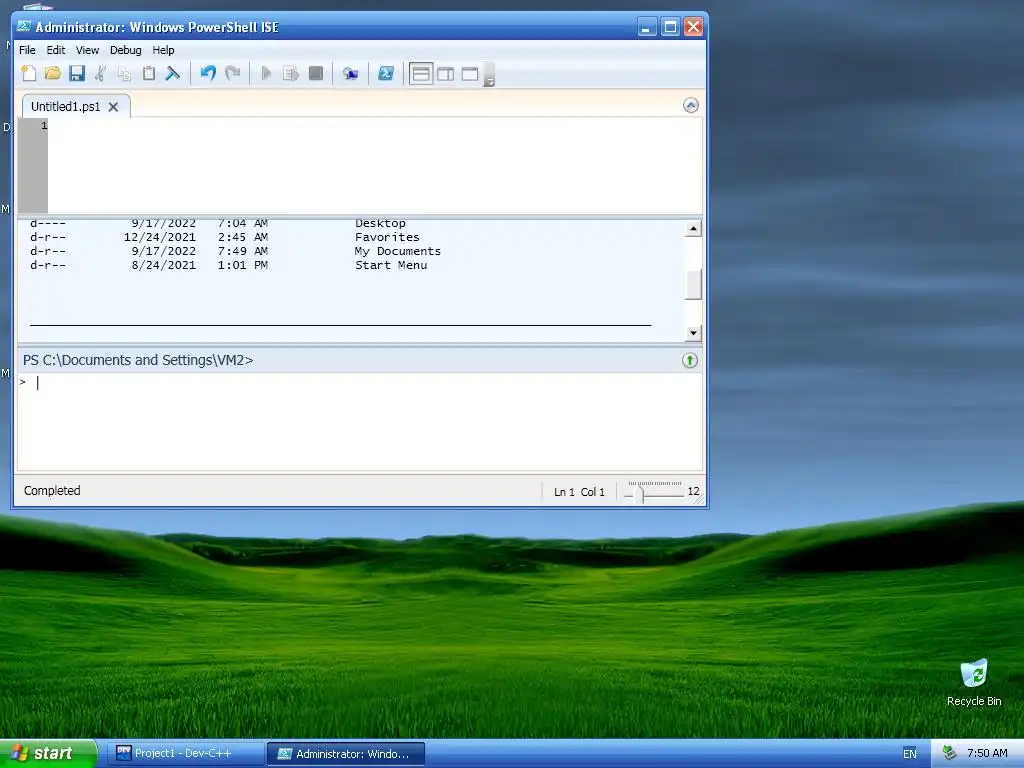Screen dimensions: 1024x768
Task: Click the Completed status text
Action: coord(52,490)
